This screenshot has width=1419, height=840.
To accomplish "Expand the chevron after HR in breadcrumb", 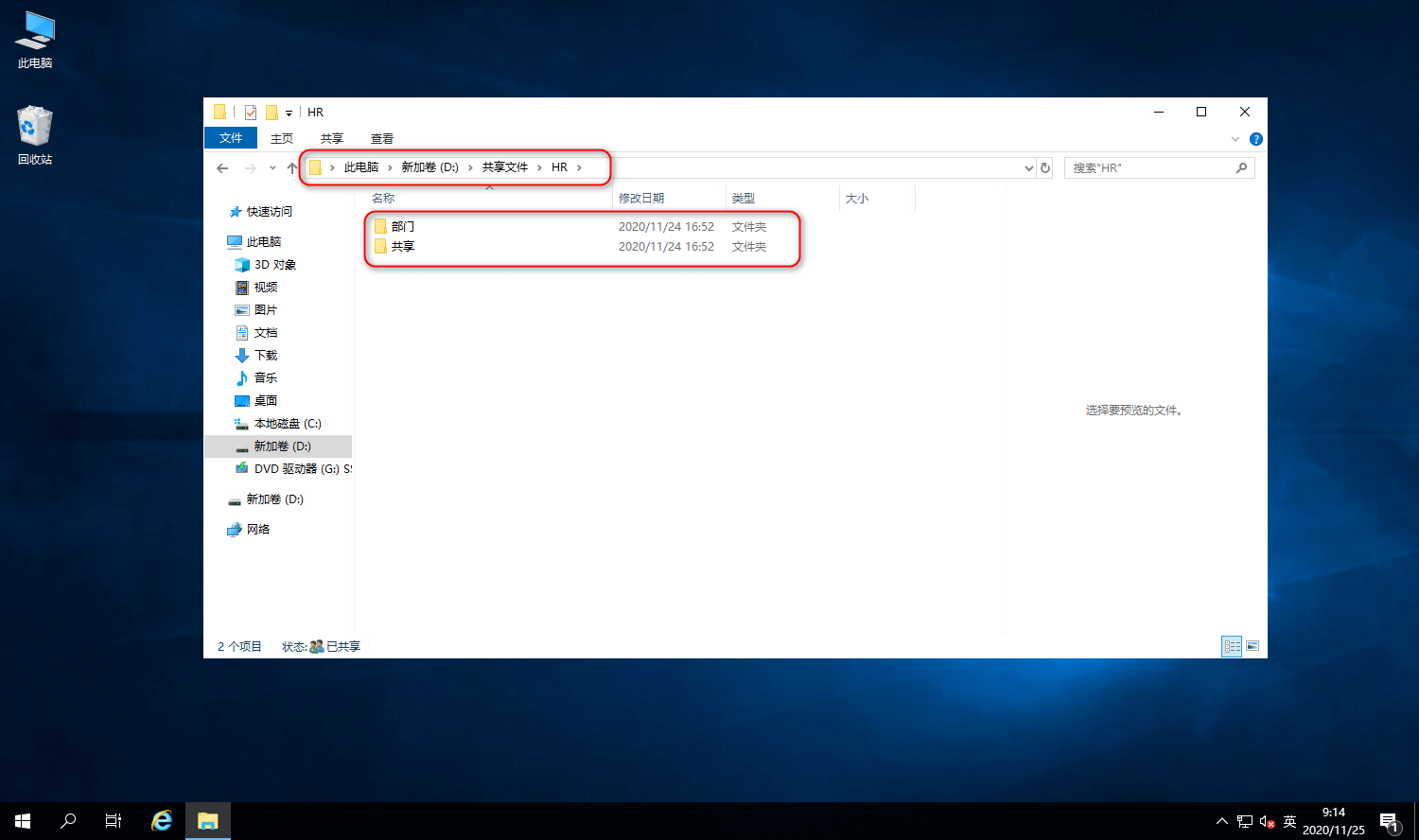I will pos(580,167).
